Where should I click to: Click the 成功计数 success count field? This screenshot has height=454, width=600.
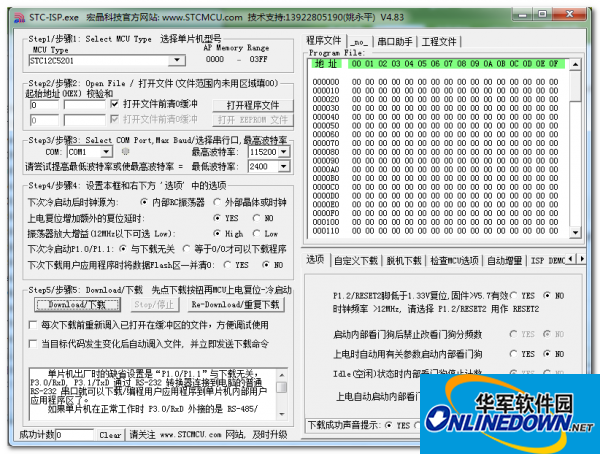pyautogui.click(x=75, y=435)
